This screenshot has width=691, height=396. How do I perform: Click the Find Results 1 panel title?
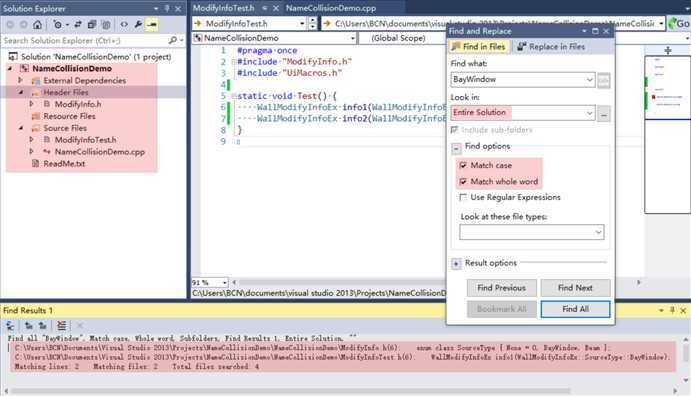(x=28, y=311)
